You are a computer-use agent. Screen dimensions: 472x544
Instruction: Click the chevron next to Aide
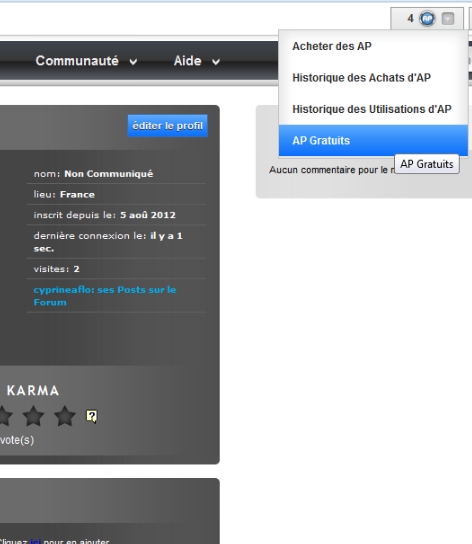(x=216, y=62)
